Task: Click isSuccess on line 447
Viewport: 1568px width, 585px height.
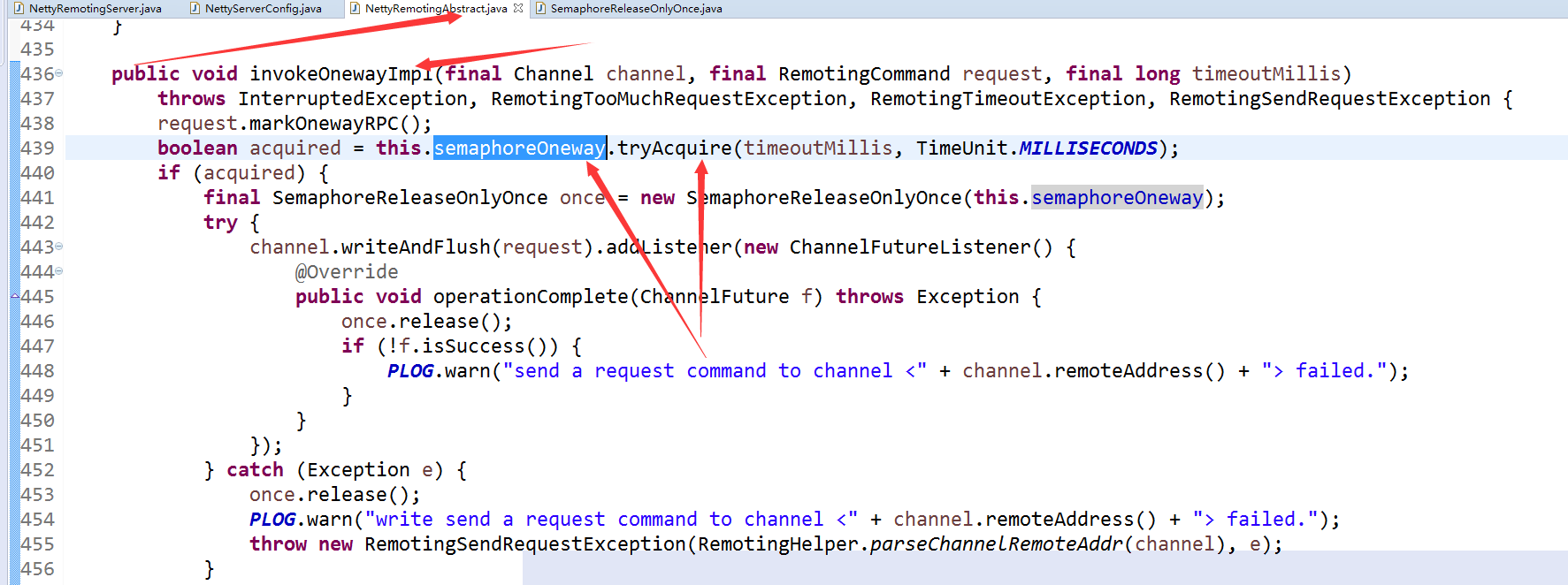Action: pyautogui.click(x=473, y=346)
